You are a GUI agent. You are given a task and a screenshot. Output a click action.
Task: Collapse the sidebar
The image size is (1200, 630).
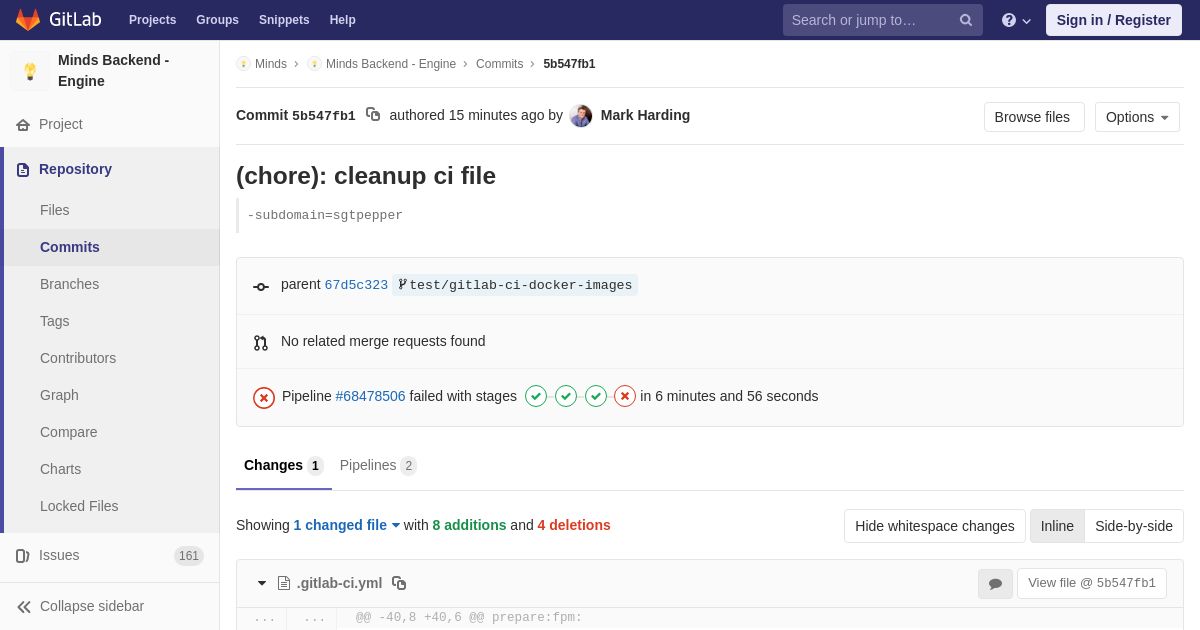click(x=80, y=606)
